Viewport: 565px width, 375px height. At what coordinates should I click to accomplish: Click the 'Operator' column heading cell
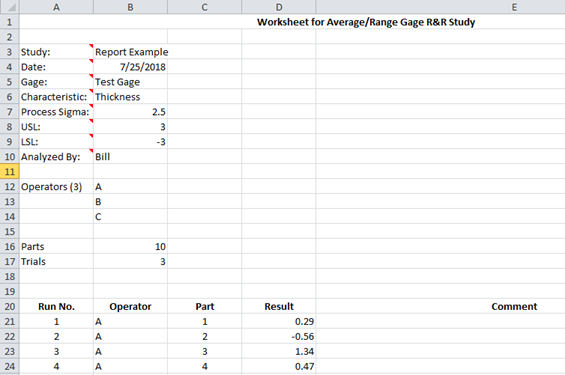tap(130, 307)
